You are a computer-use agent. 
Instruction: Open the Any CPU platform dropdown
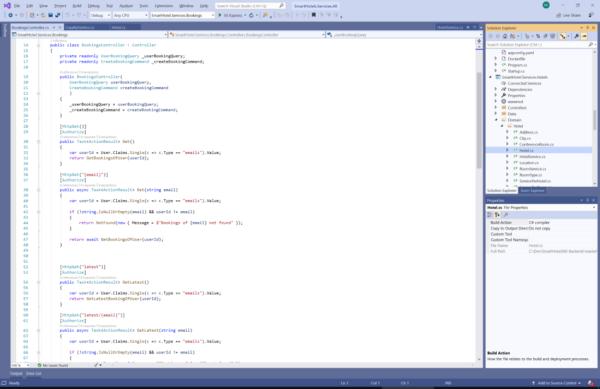click(x=130, y=15)
